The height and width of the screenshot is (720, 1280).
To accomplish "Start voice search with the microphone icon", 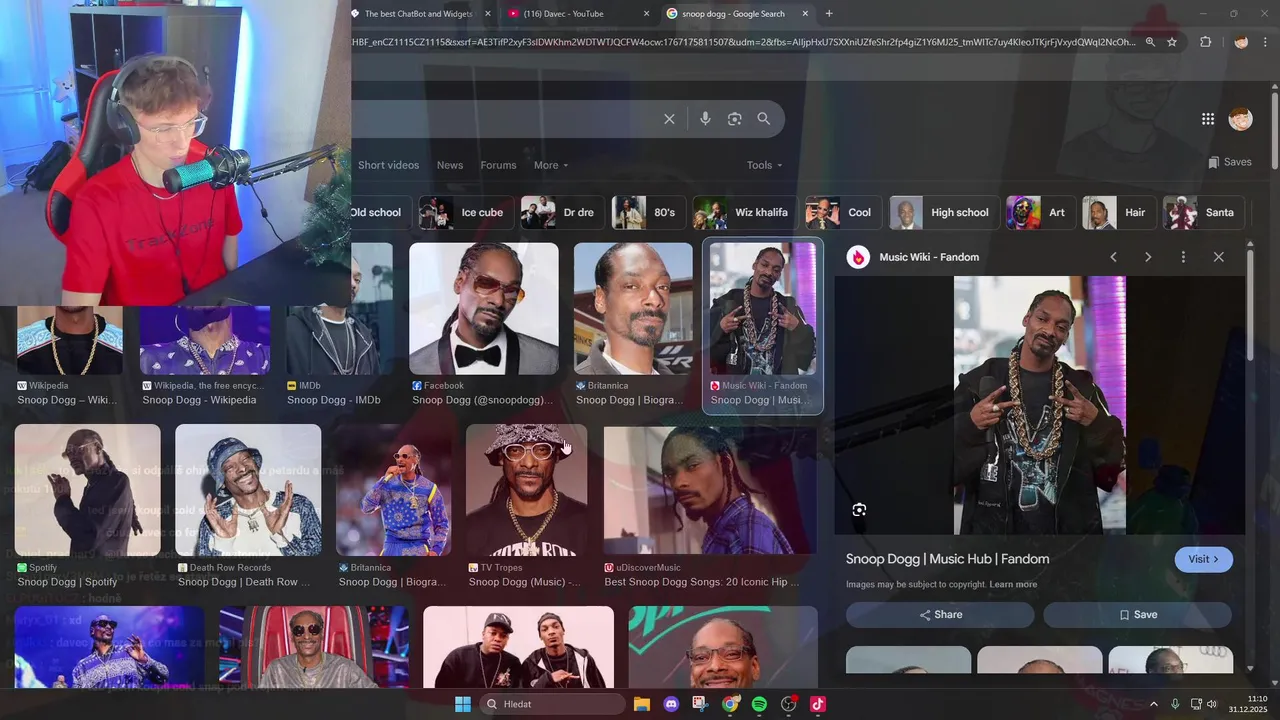I will click(x=705, y=119).
